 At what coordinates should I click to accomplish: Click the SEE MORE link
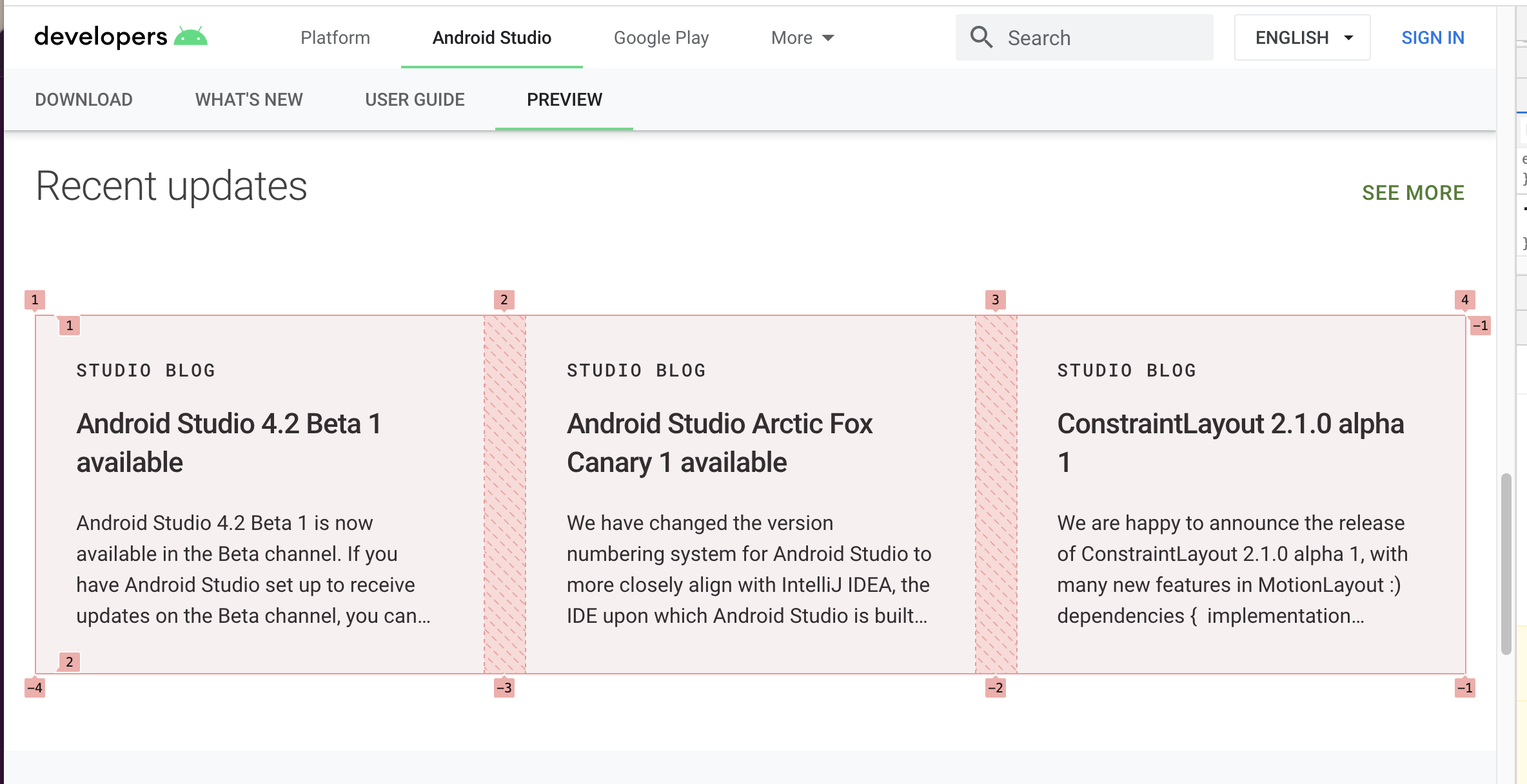tap(1412, 193)
